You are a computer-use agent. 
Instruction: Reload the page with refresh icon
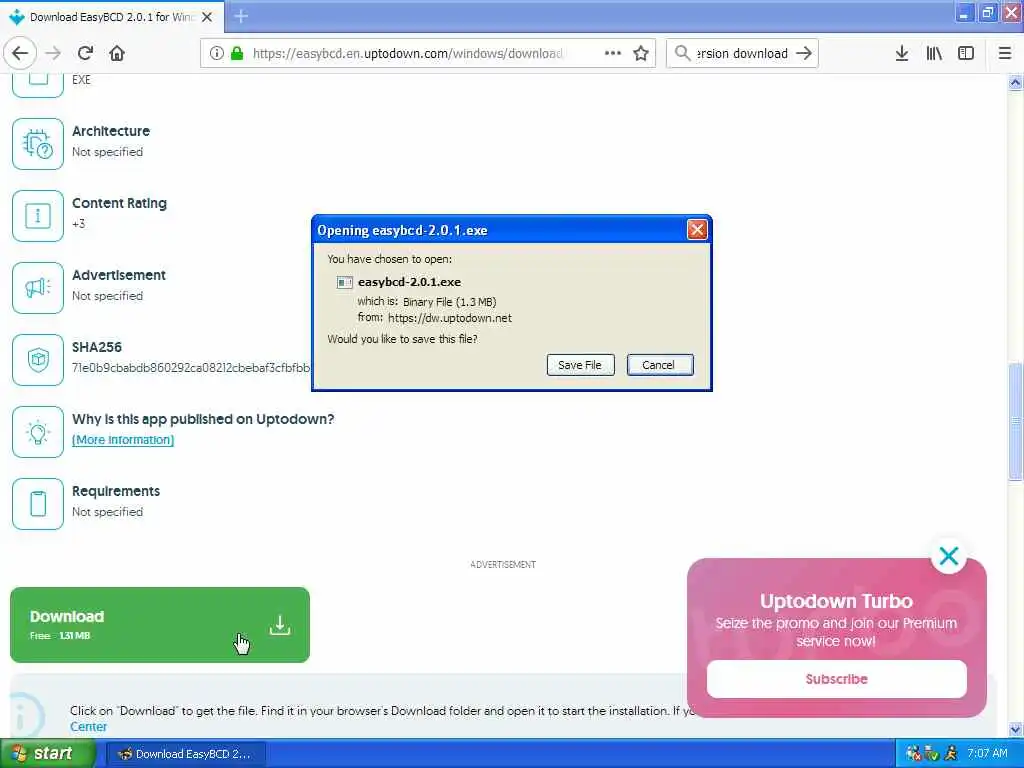[x=85, y=53]
